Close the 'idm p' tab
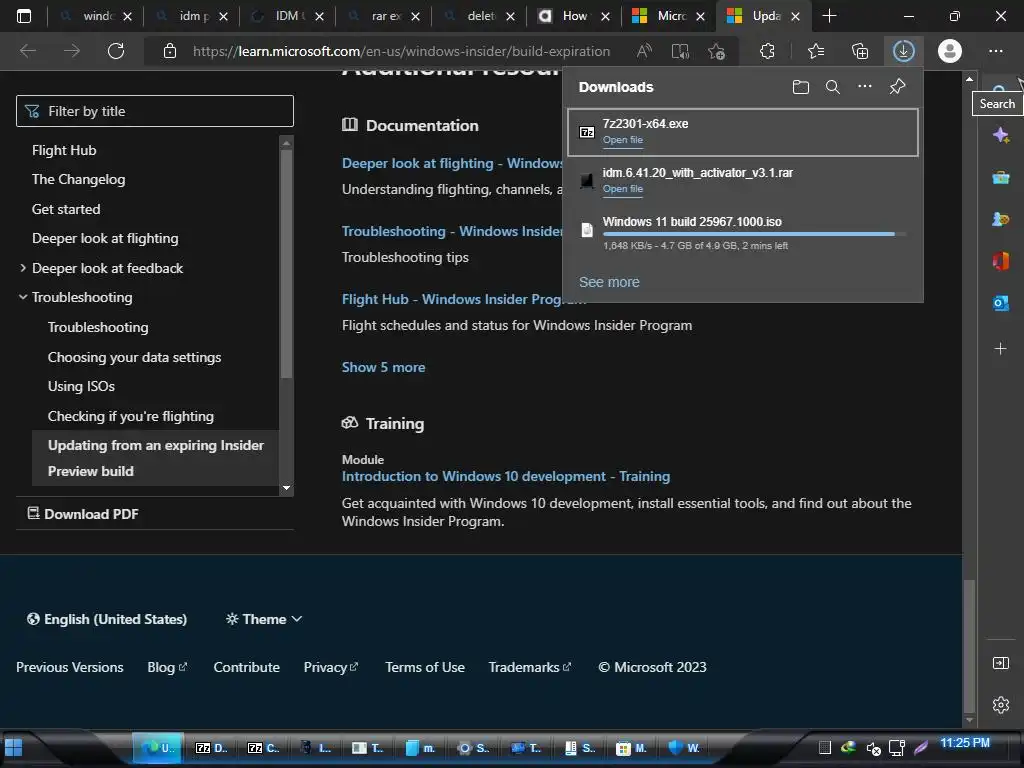Image resolution: width=1024 pixels, height=768 pixels. pyautogui.click(x=223, y=16)
